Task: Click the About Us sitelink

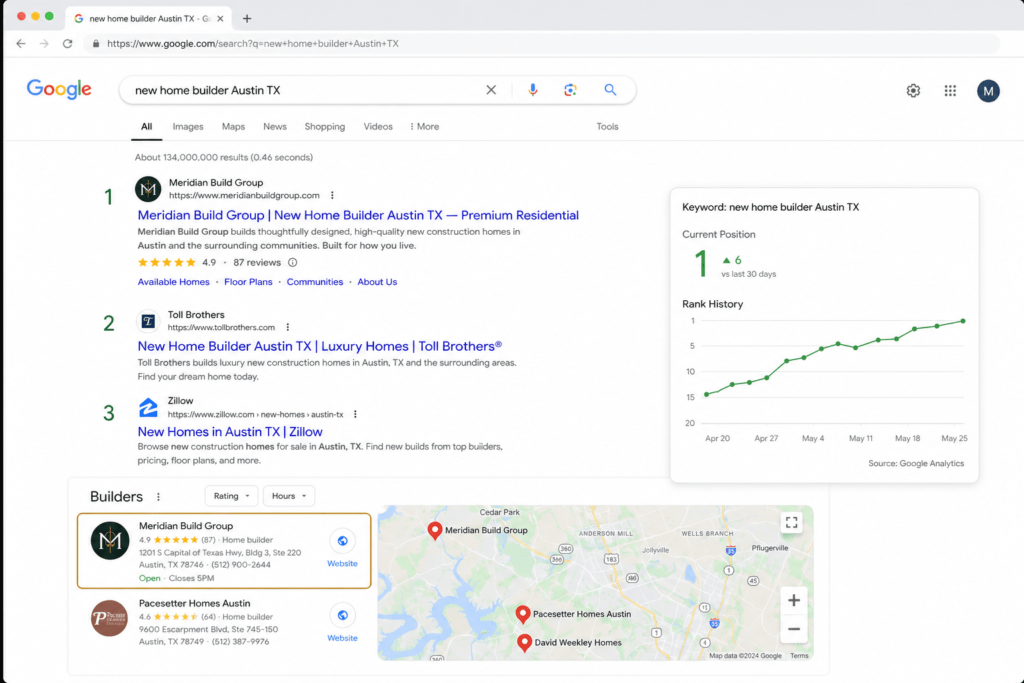Action: pos(377,282)
